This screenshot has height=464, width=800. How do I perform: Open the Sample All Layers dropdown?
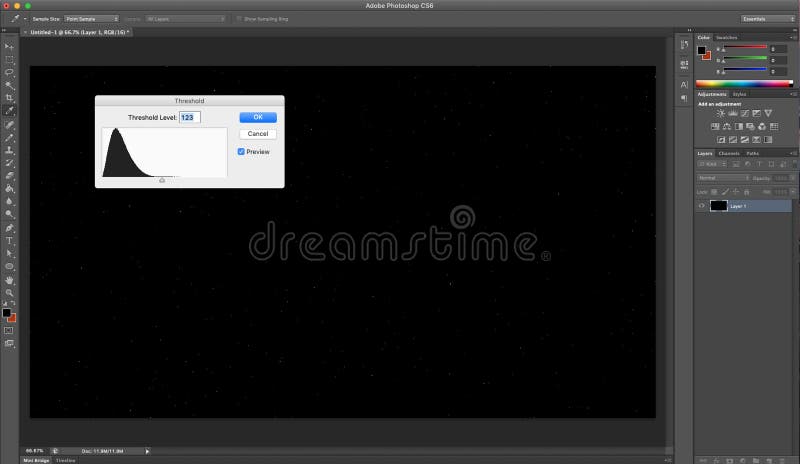point(185,19)
